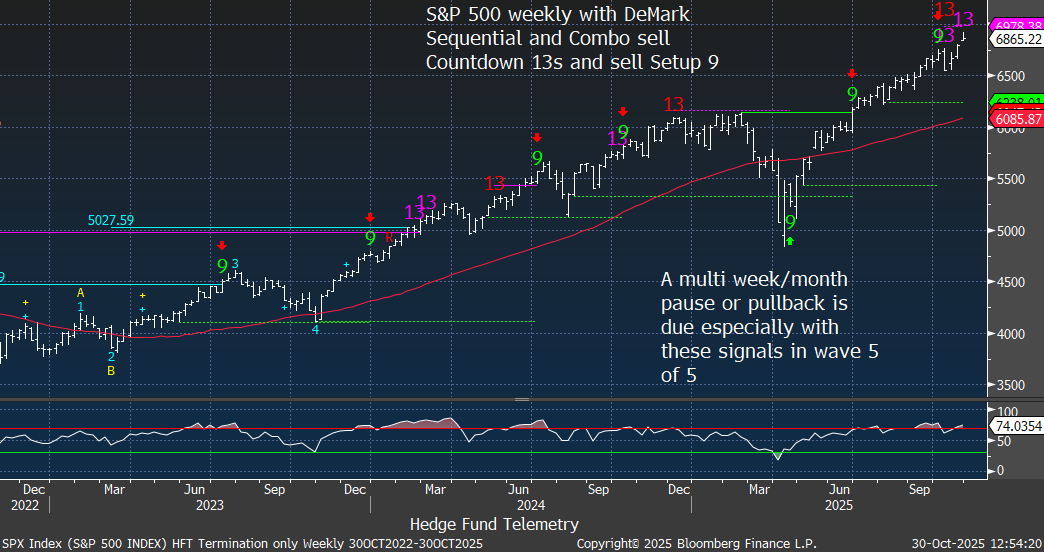Image resolution: width=1044 pixels, height=552 pixels.
Task: Click red down arrow above the December 2023 green 9
Action: tap(370, 217)
